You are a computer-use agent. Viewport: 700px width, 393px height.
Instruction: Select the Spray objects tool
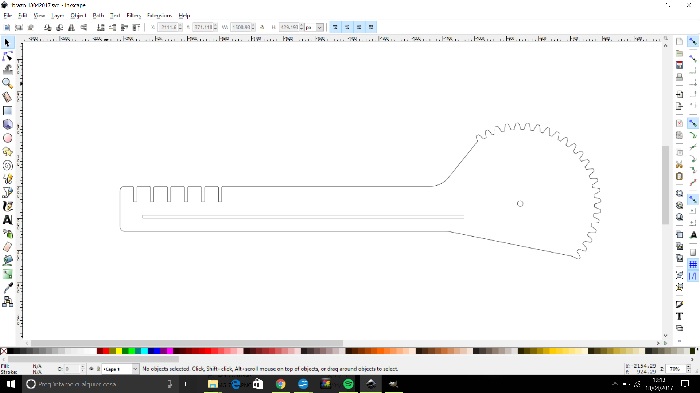(7, 234)
